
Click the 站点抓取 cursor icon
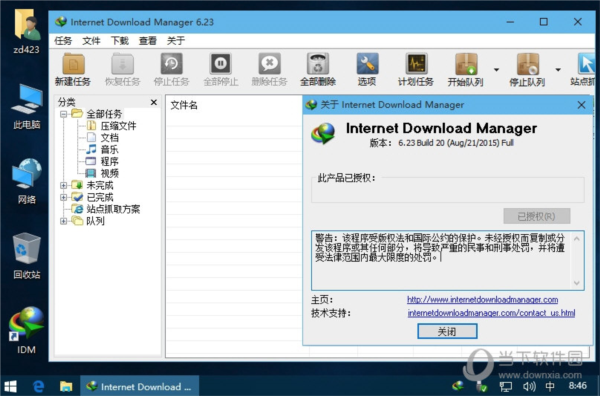pyautogui.click(x=585, y=64)
